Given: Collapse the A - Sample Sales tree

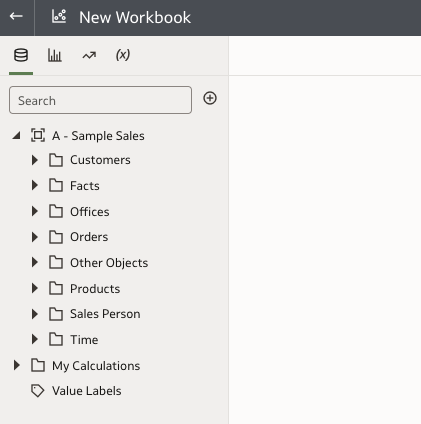Looking at the screenshot, I should (17, 136).
